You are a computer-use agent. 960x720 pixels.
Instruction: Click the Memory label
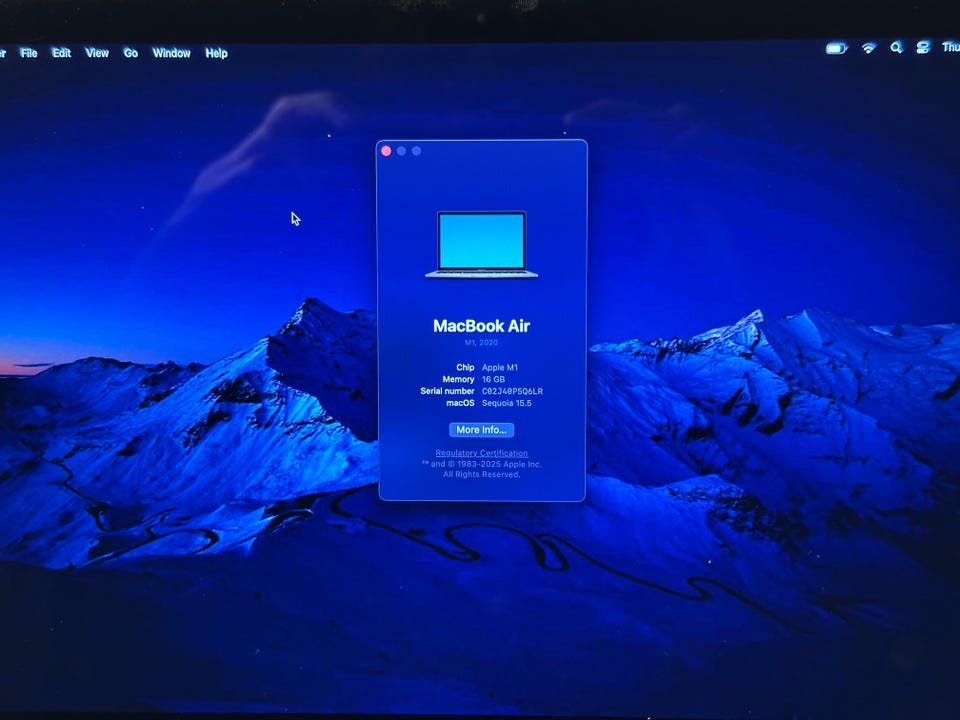point(459,380)
